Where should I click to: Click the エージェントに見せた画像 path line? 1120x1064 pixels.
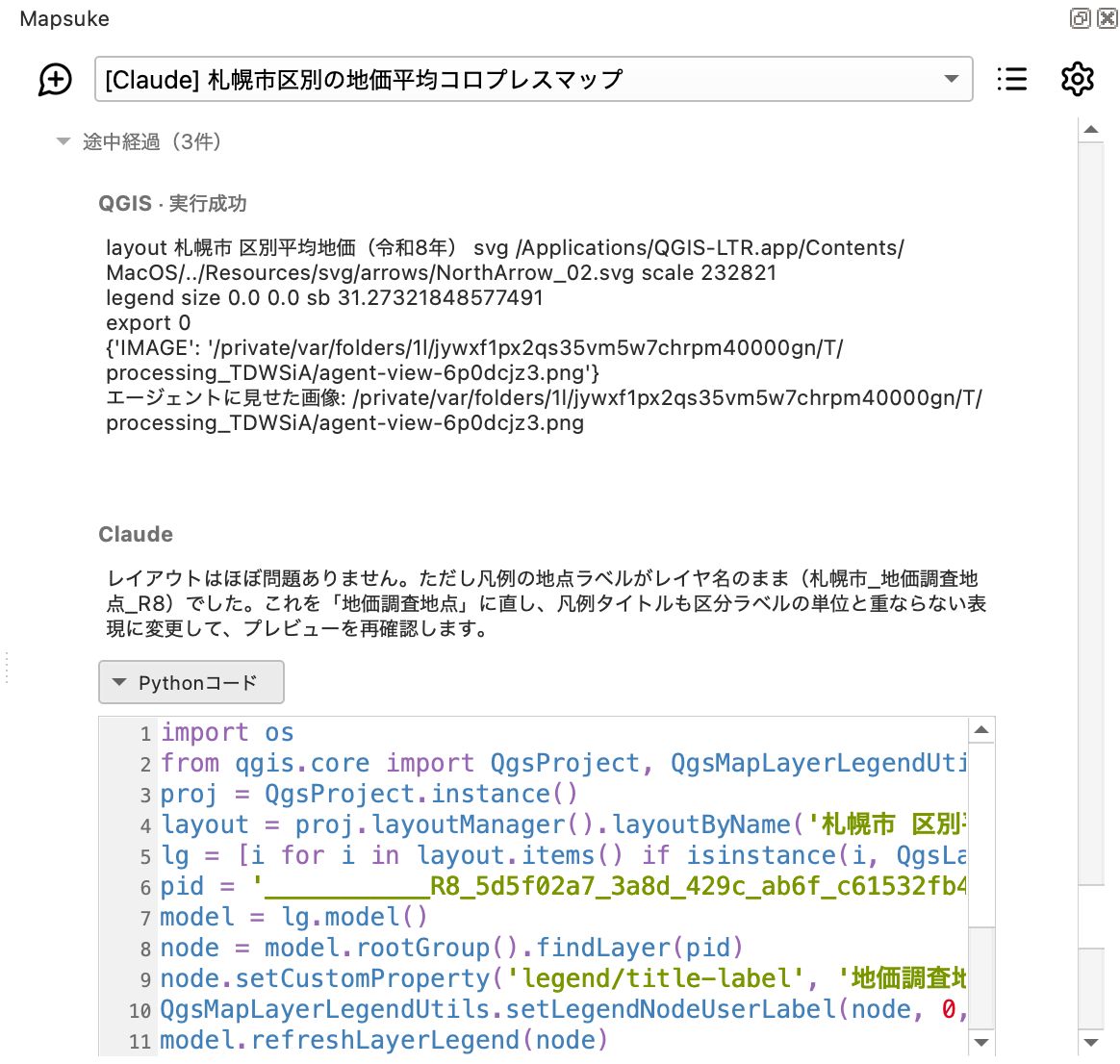pos(545,410)
